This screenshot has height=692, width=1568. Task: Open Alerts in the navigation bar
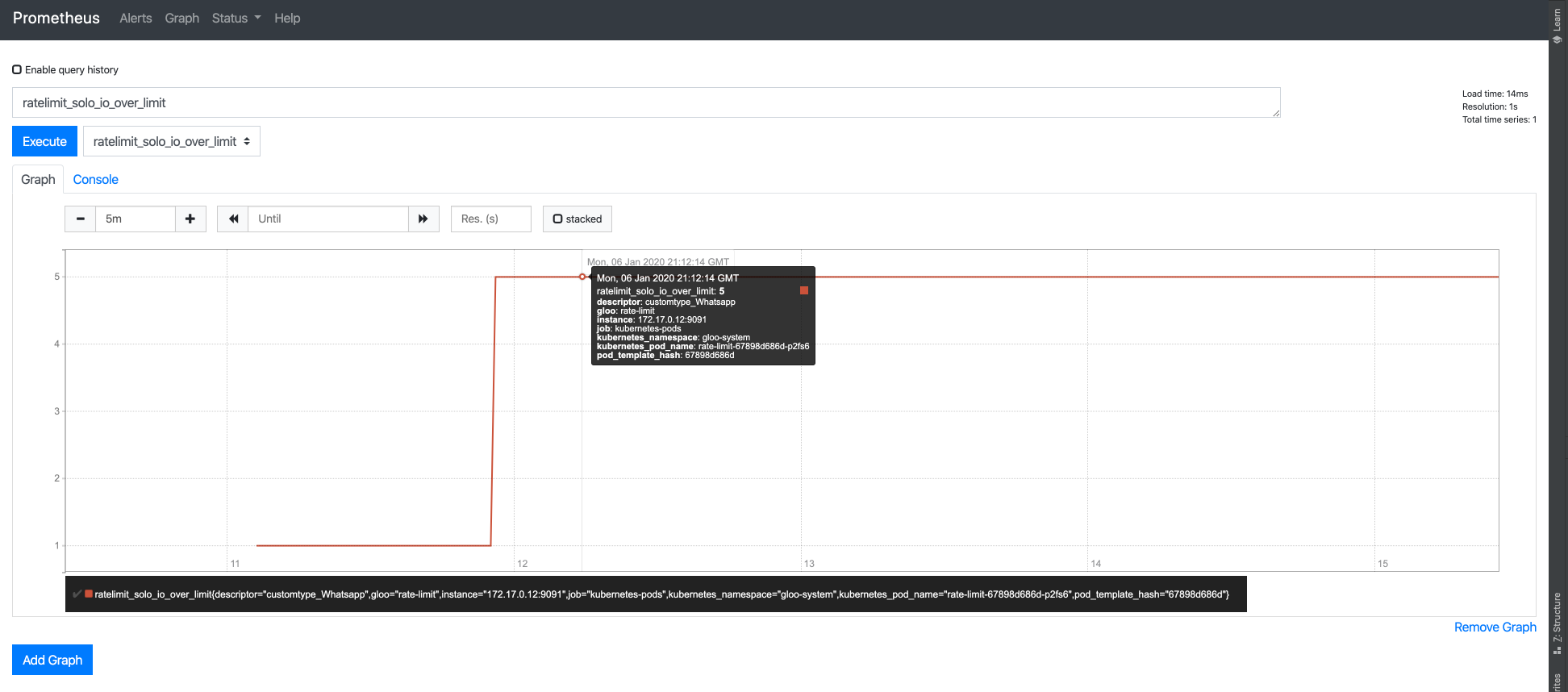coord(136,18)
